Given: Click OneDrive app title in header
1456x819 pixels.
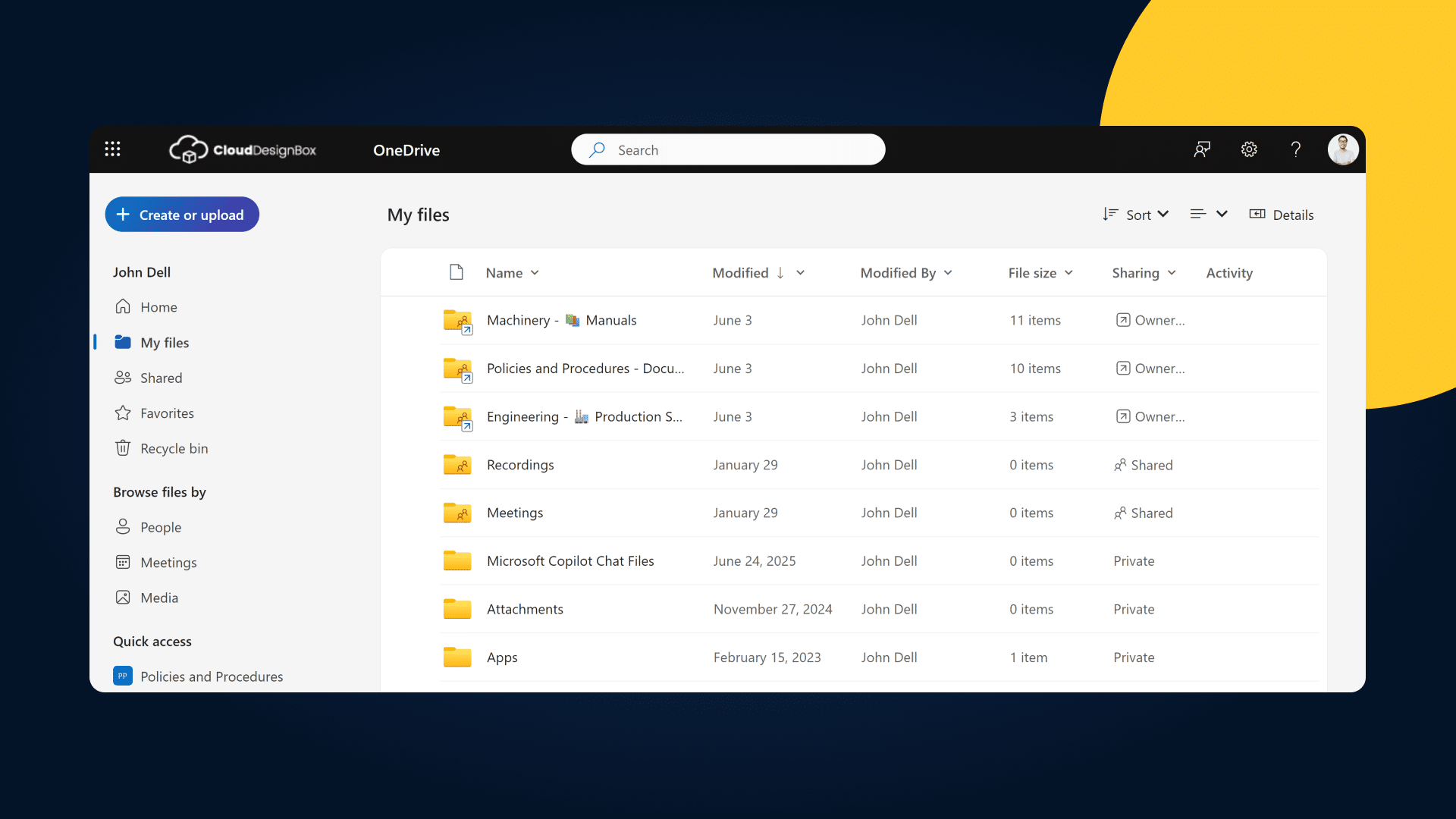Looking at the screenshot, I should point(406,150).
